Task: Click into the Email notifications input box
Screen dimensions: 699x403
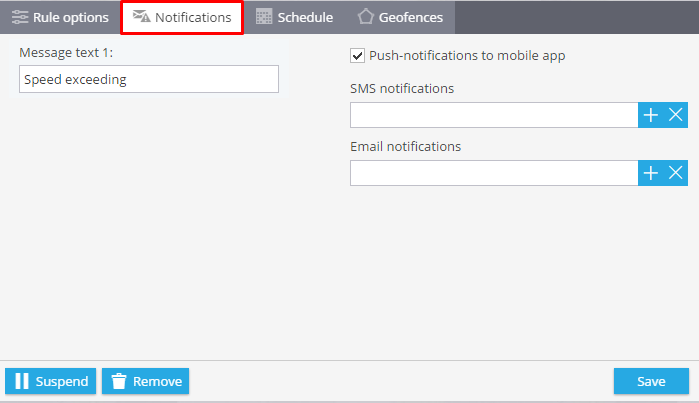Action: pos(494,173)
